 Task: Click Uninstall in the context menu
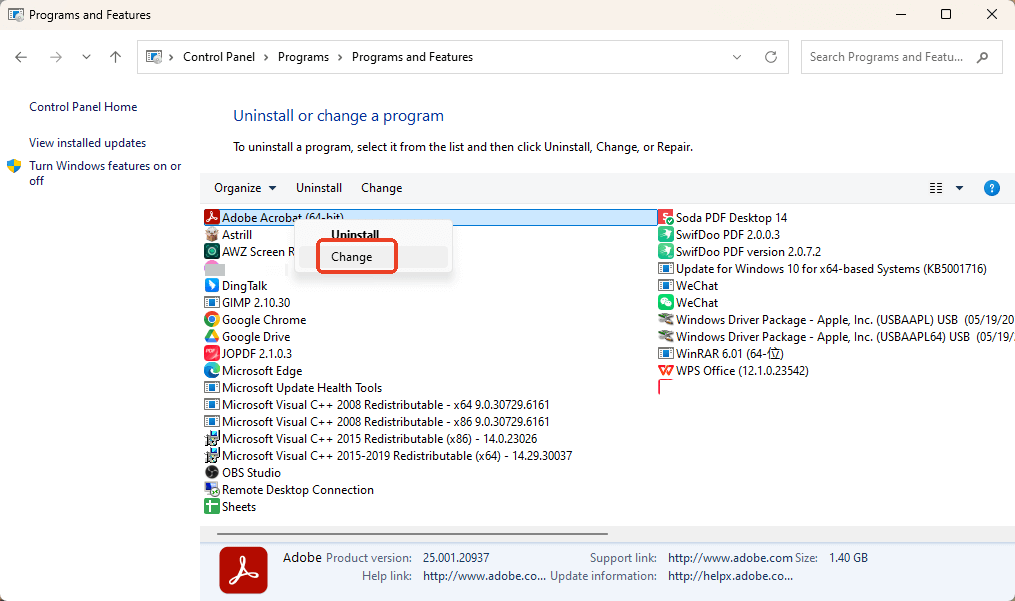pyautogui.click(x=355, y=233)
